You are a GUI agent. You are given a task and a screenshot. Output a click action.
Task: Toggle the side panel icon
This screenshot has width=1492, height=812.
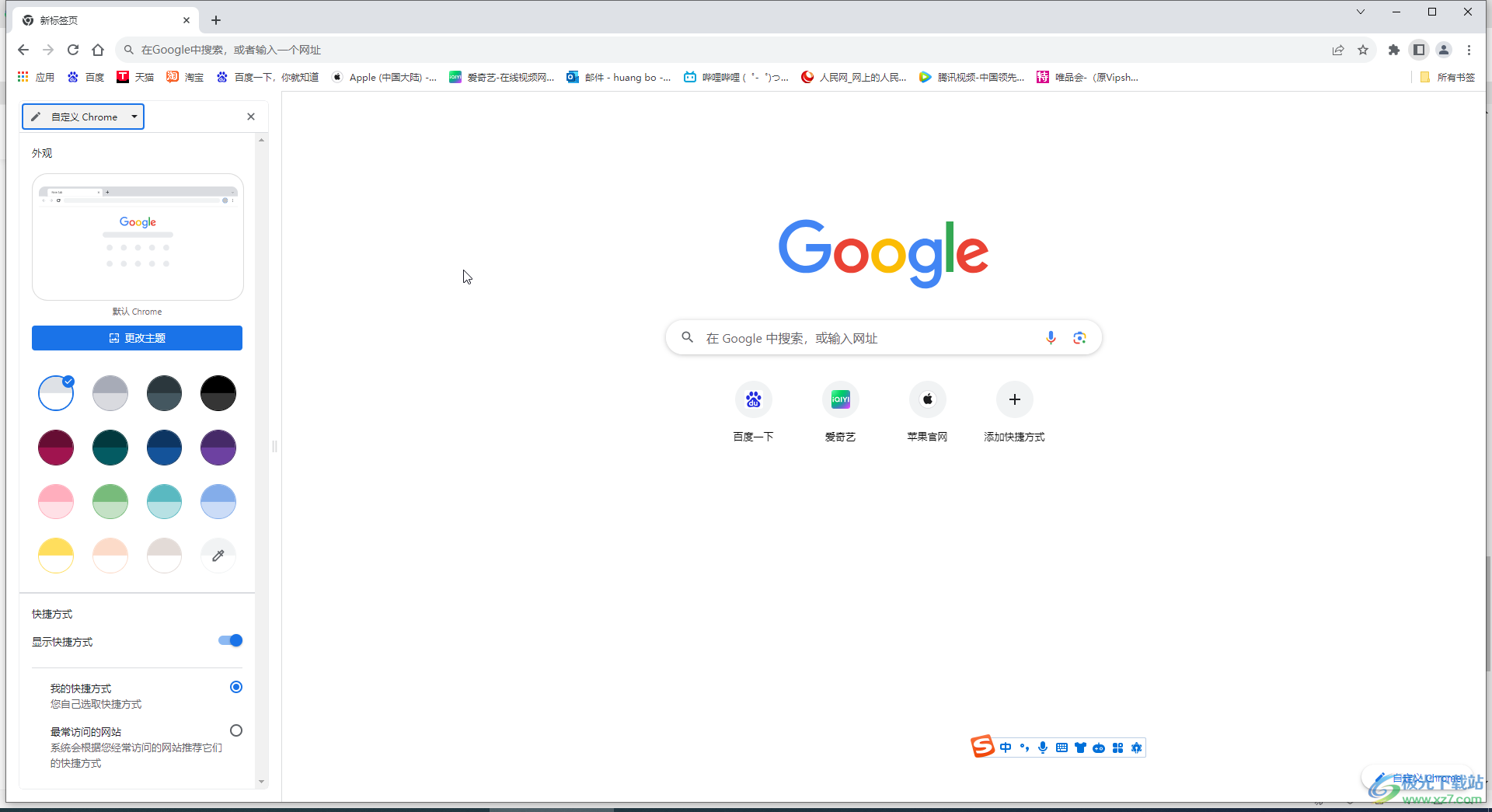1419,50
